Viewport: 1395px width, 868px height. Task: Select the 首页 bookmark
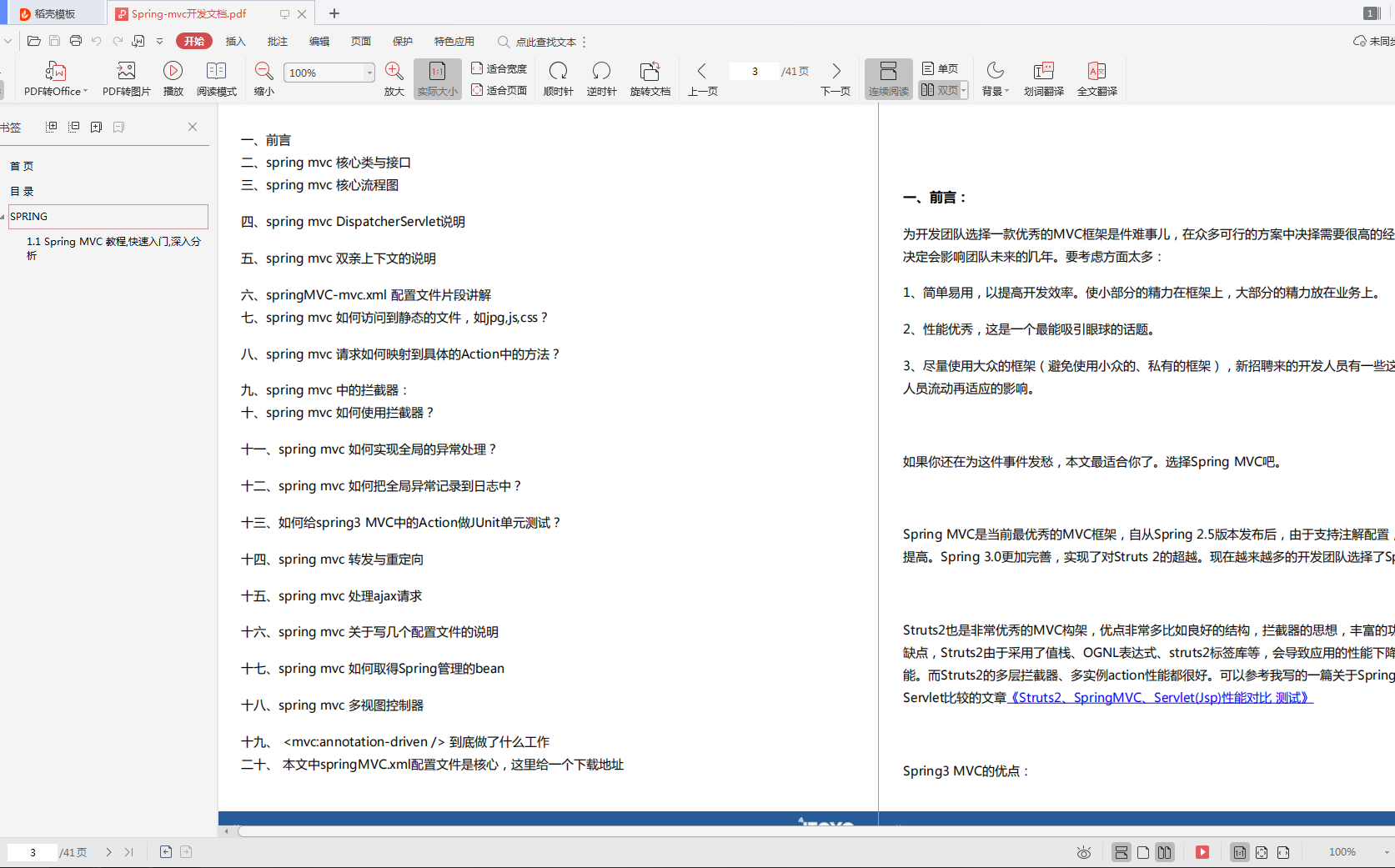point(22,166)
